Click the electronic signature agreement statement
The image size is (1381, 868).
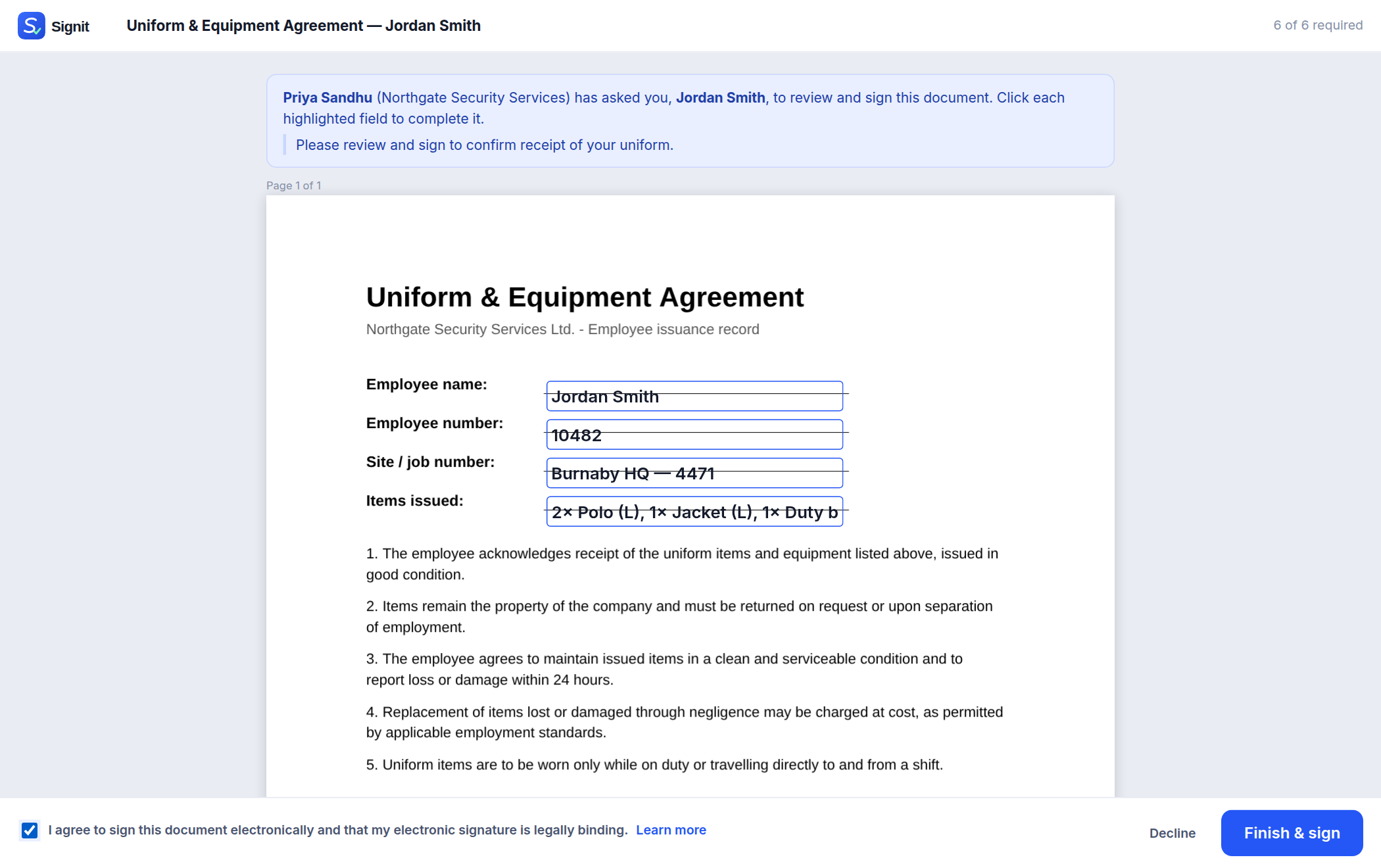pyautogui.click(x=338, y=830)
